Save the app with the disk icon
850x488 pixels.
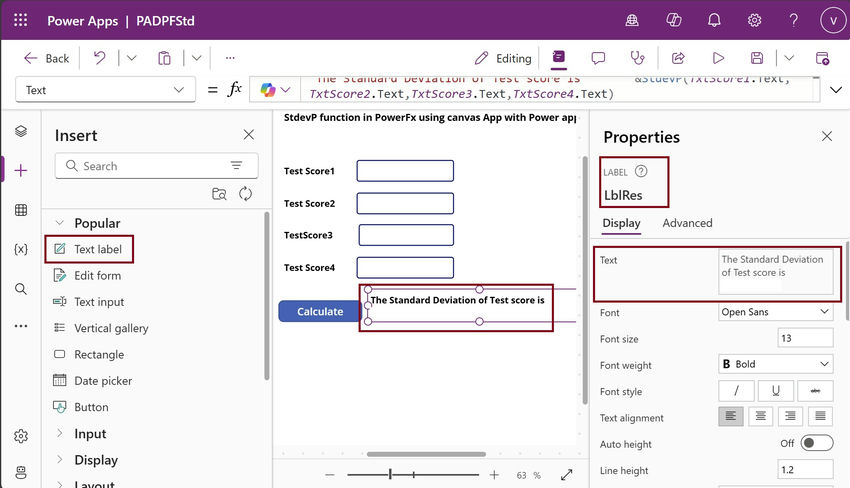point(757,57)
